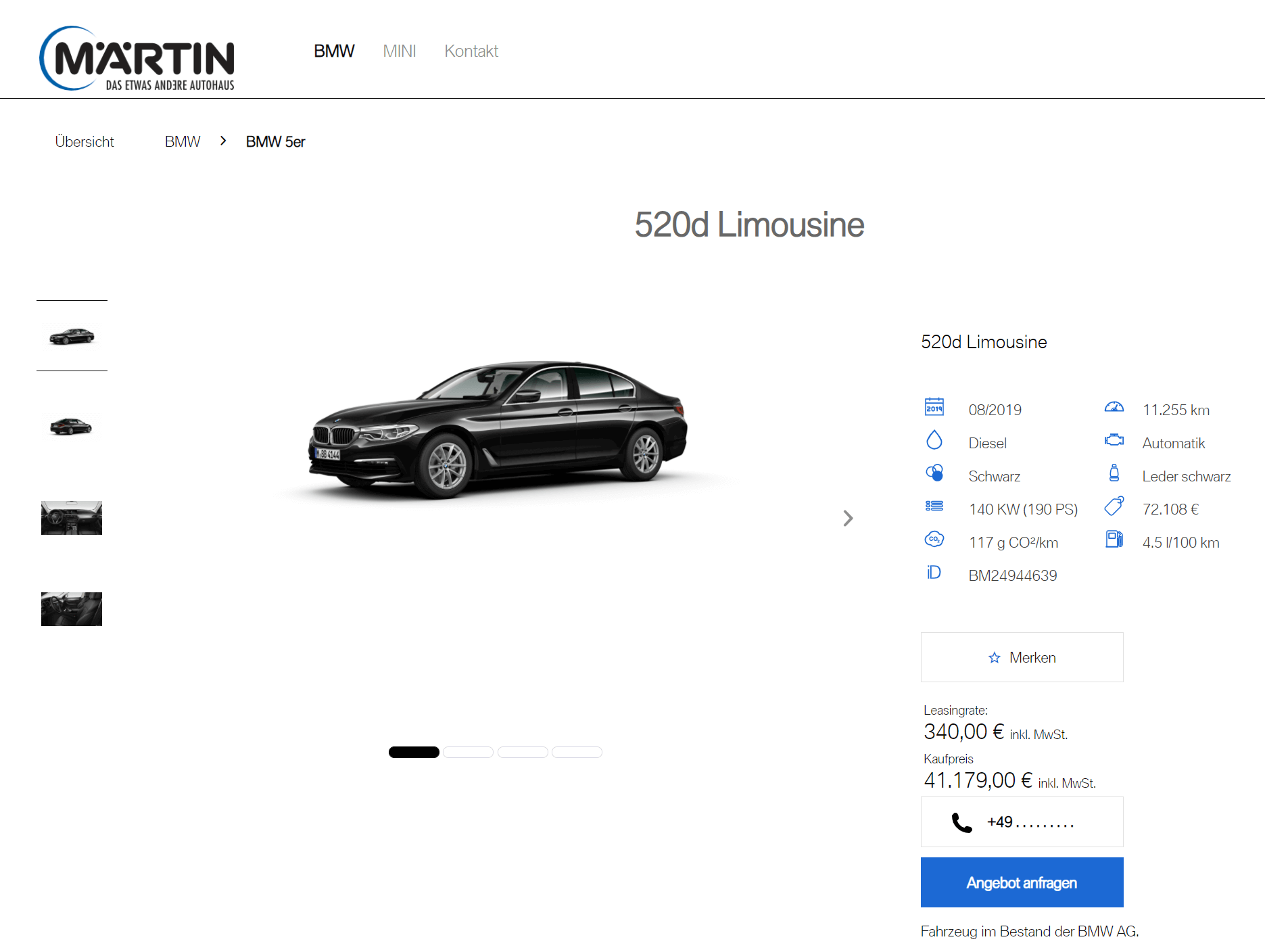Viewport: 1265px width, 952px height.
Task: Open the BMW menu item
Action: (334, 51)
